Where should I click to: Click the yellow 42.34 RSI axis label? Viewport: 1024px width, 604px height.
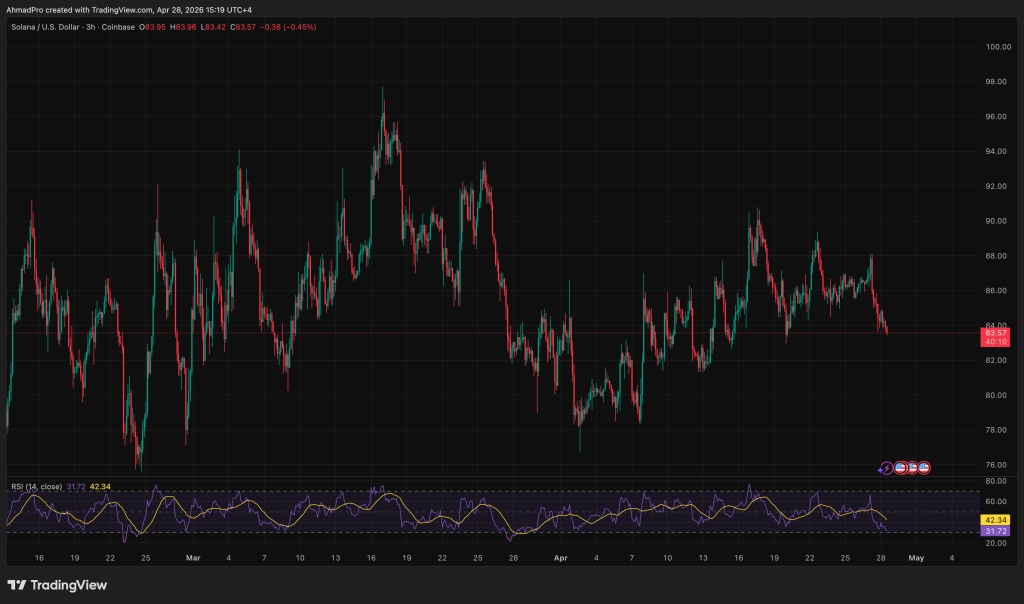point(995,520)
